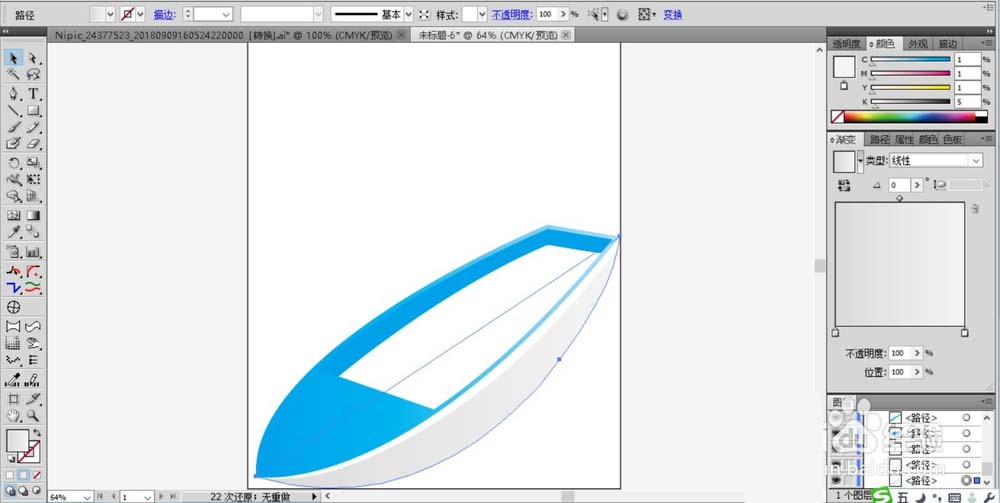Screen dimensions: 1000x503
Task: Select the Direct Selection tool
Action: coord(33,58)
